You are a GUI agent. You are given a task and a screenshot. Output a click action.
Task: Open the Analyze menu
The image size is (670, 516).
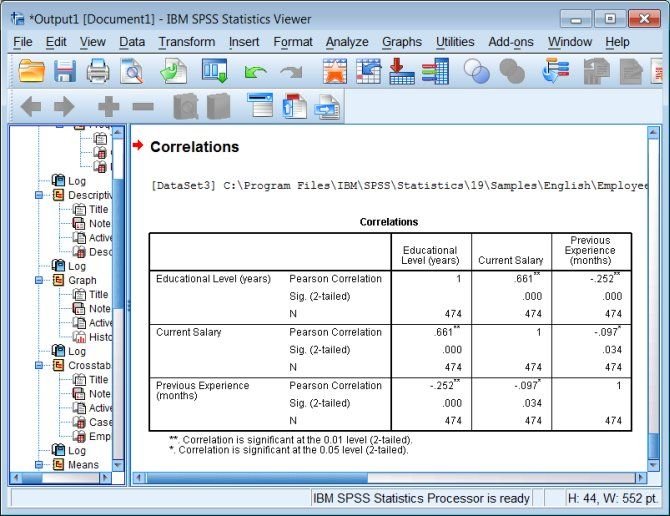[x=347, y=42]
